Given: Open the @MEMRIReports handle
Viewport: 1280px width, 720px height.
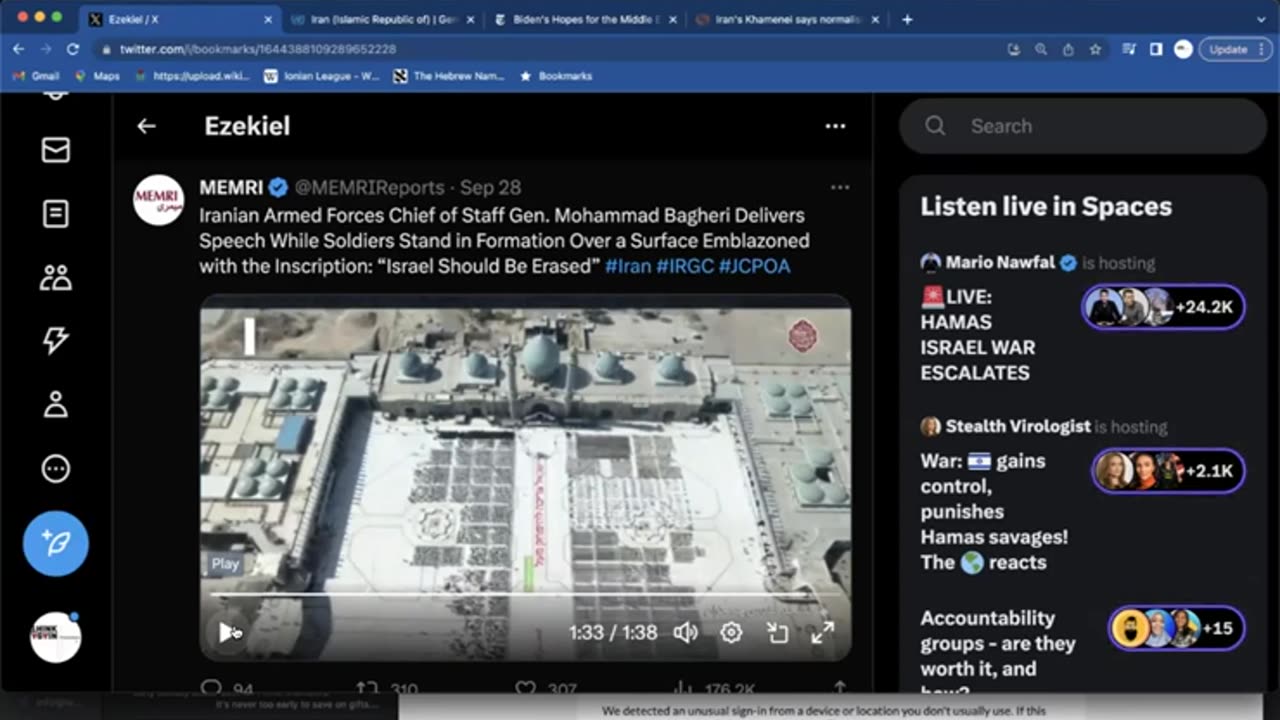Looking at the screenshot, I should [x=369, y=187].
